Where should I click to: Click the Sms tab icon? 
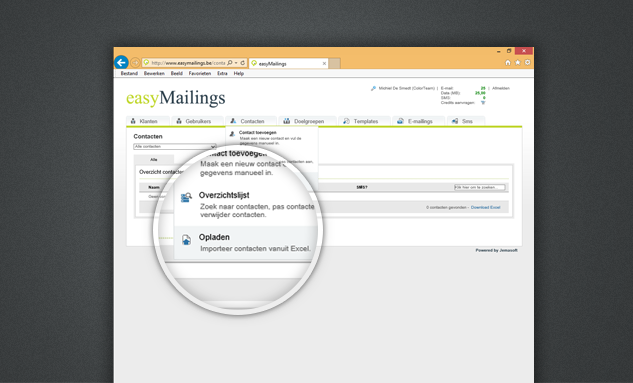click(x=455, y=121)
